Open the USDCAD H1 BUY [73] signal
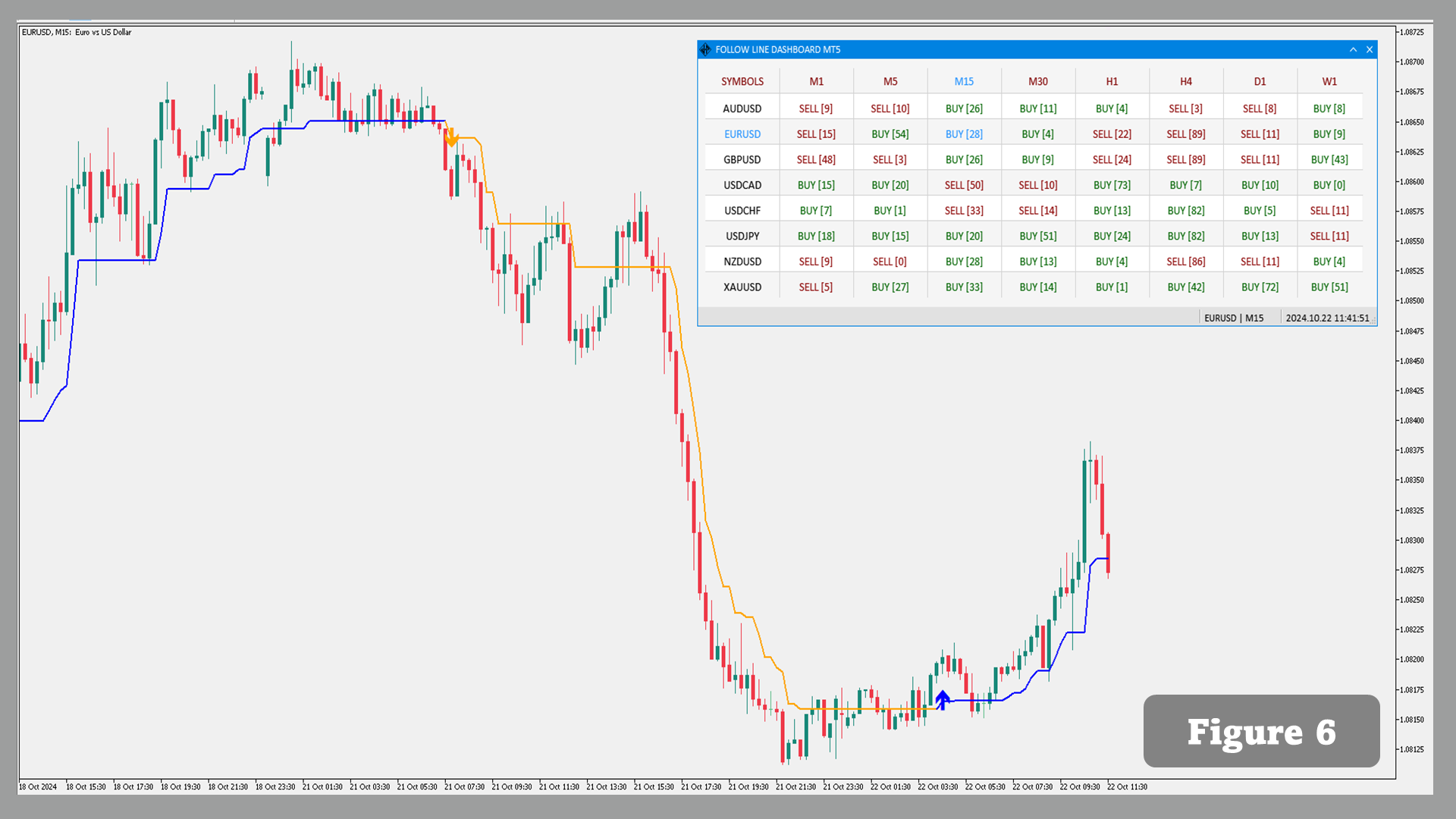 pos(1112,185)
